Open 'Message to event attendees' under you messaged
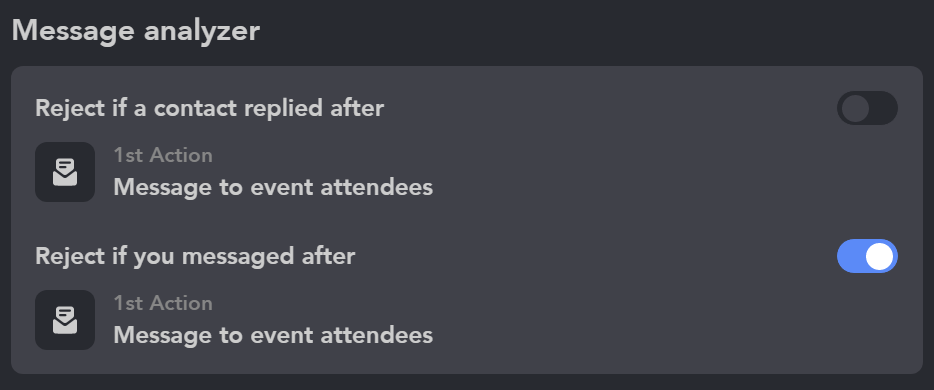 click(x=273, y=335)
